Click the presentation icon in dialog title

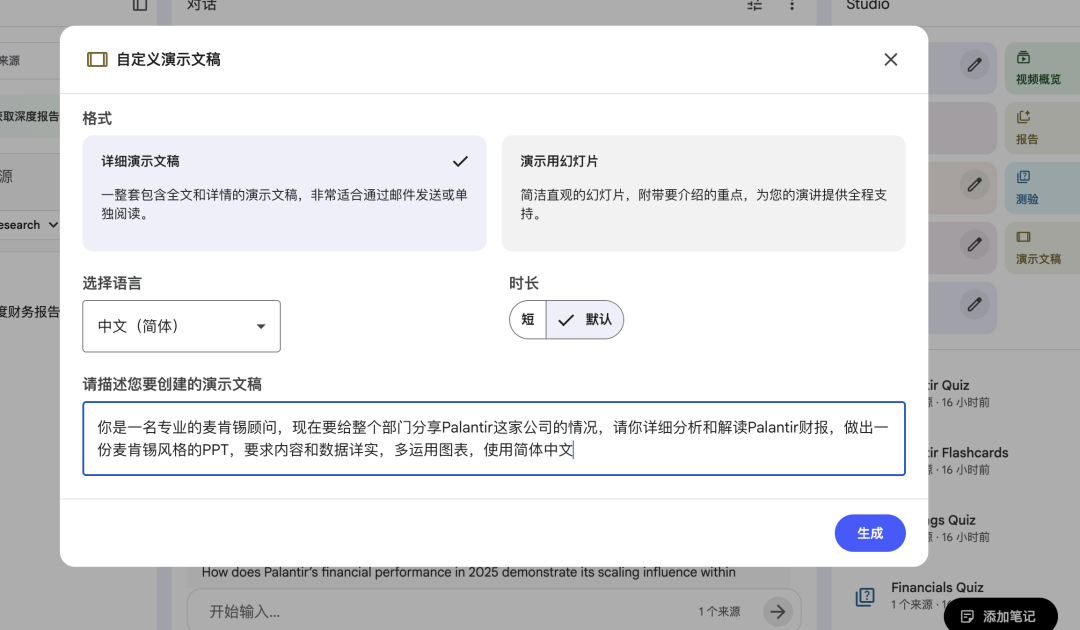(97, 59)
